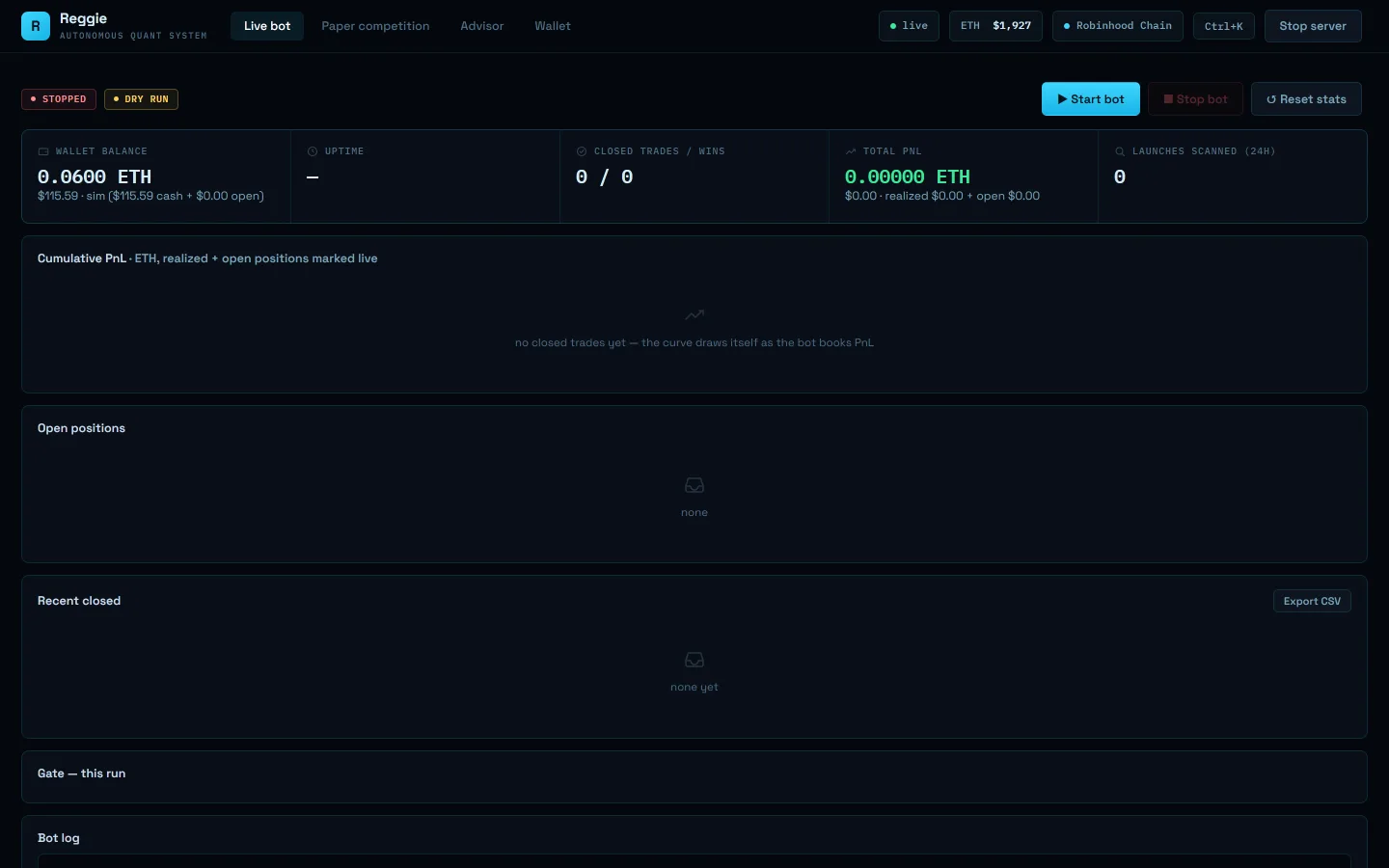
Task: Click the ETH $1,927 price pill
Action: click(995, 26)
